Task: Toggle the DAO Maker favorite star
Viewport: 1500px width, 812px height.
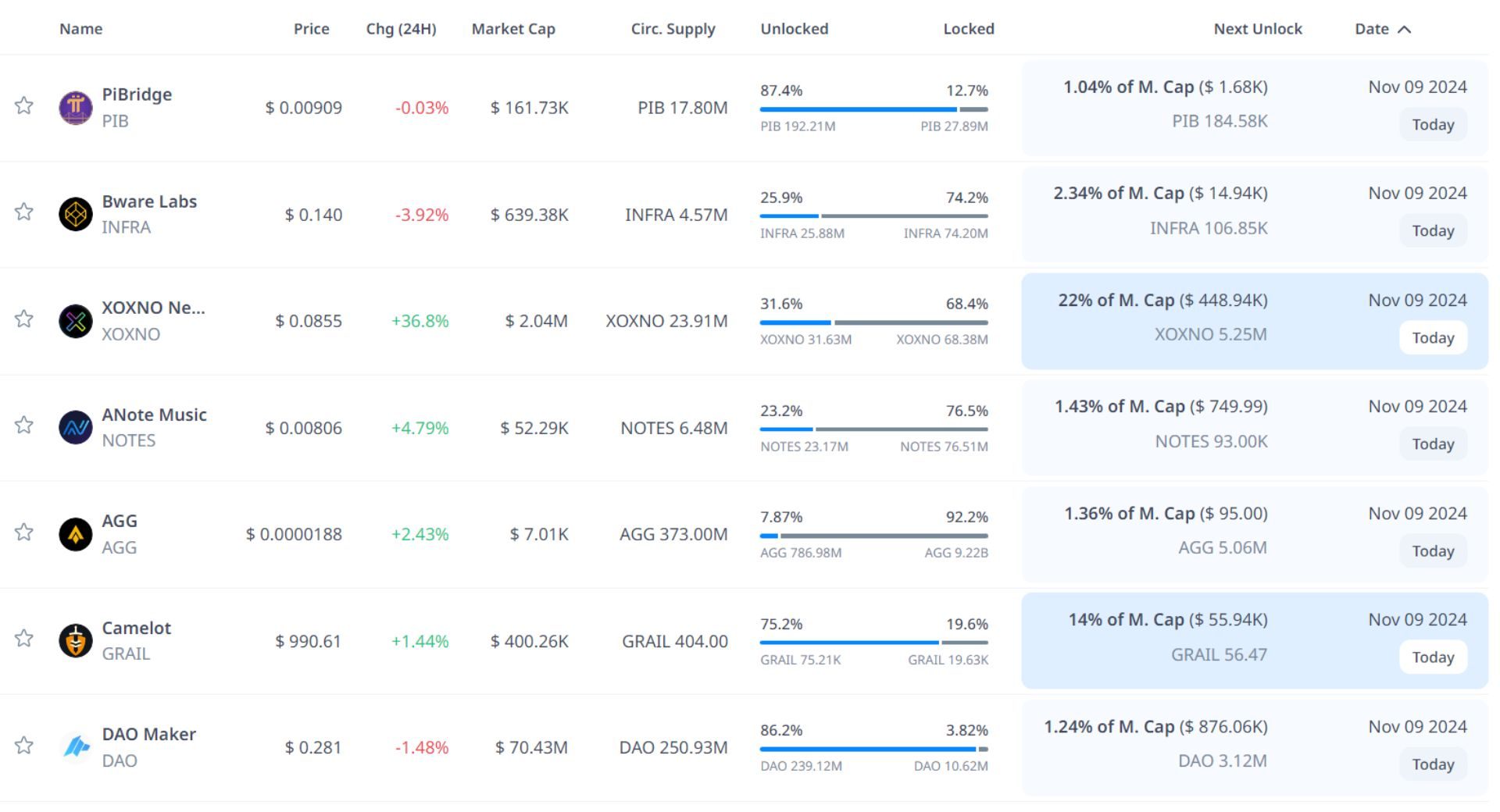Action: point(24,745)
